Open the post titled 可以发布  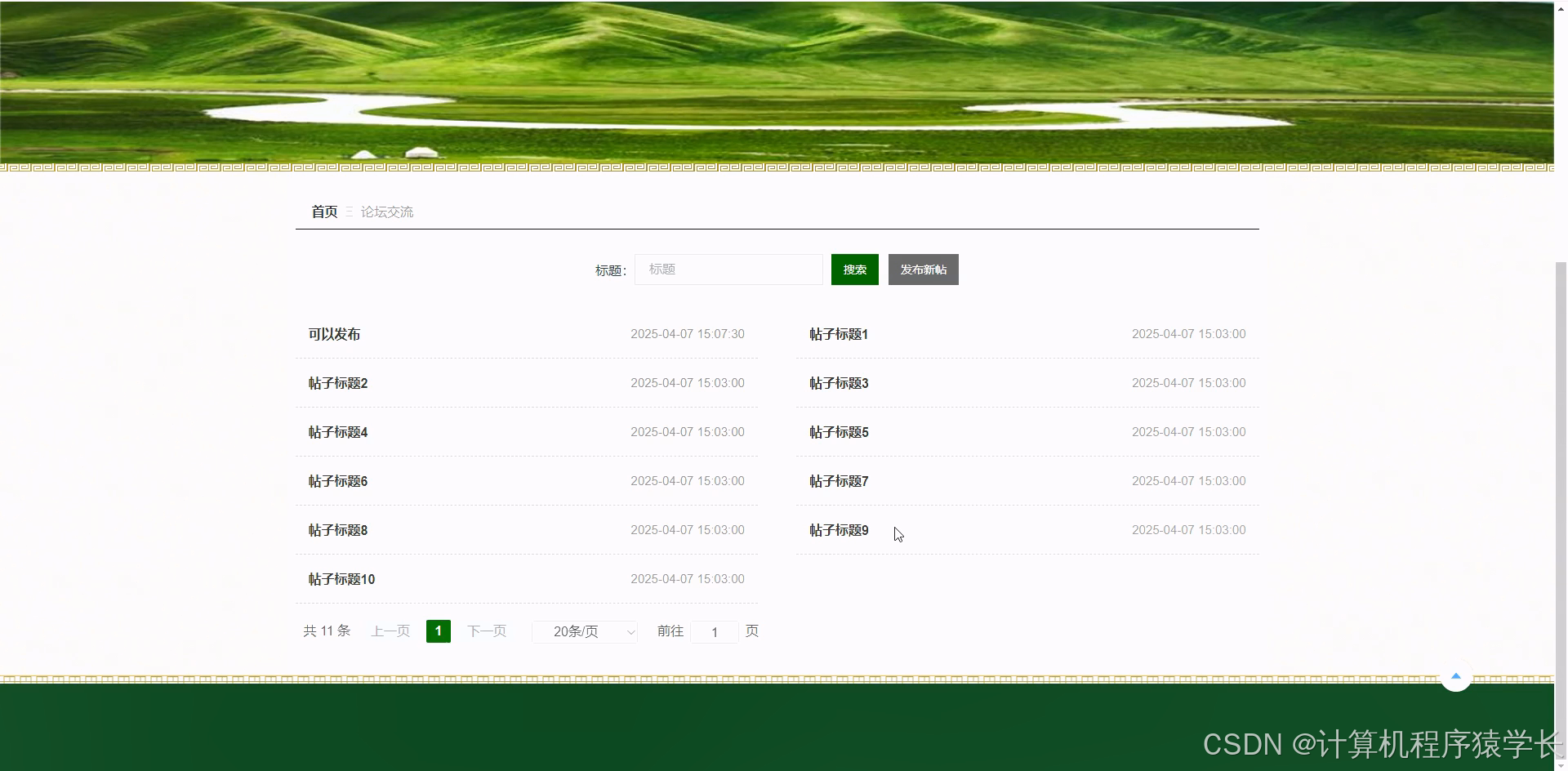click(334, 334)
